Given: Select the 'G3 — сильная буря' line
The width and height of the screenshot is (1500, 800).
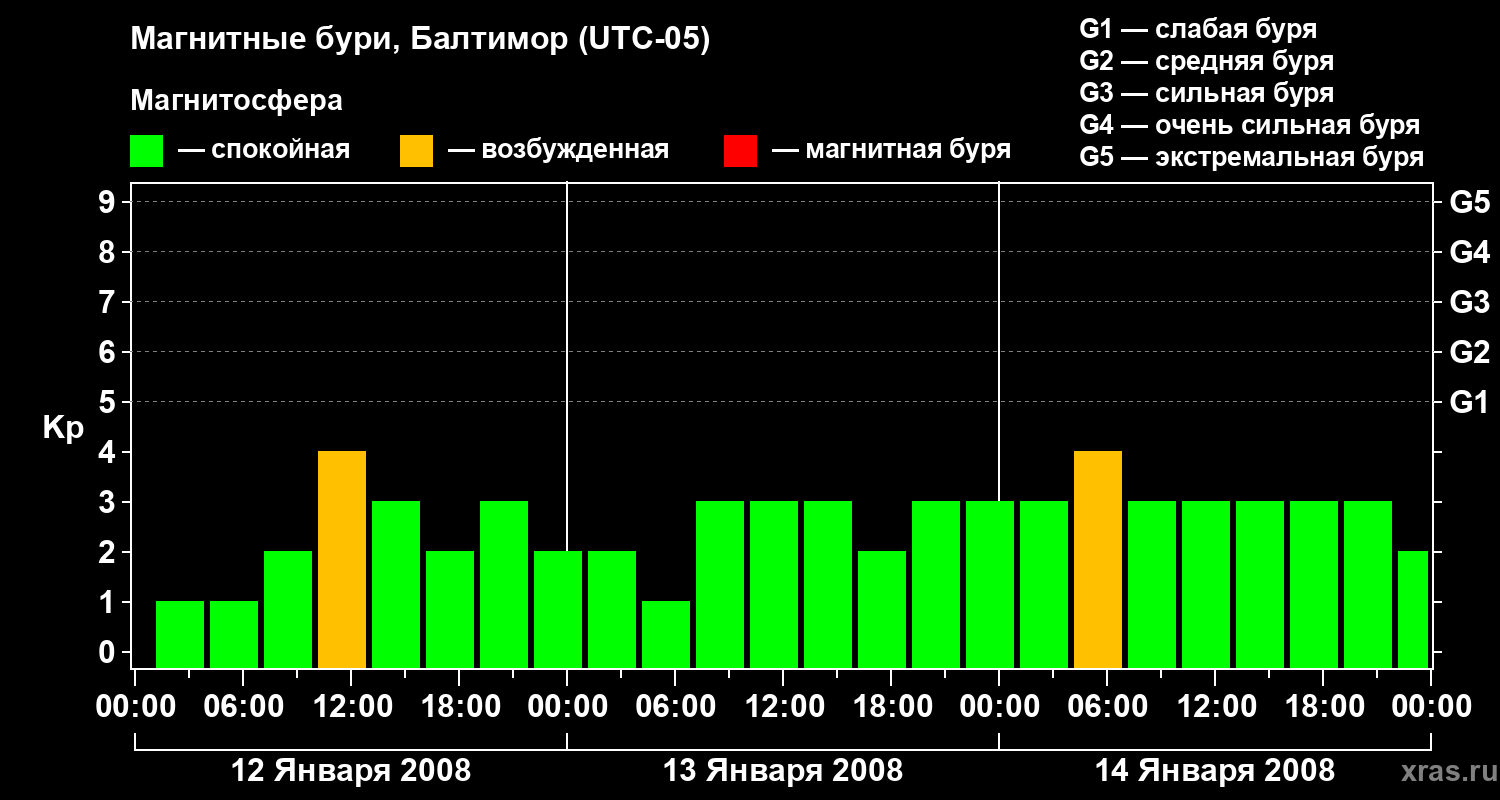Looking at the screenshot, I should [1206, 93].
